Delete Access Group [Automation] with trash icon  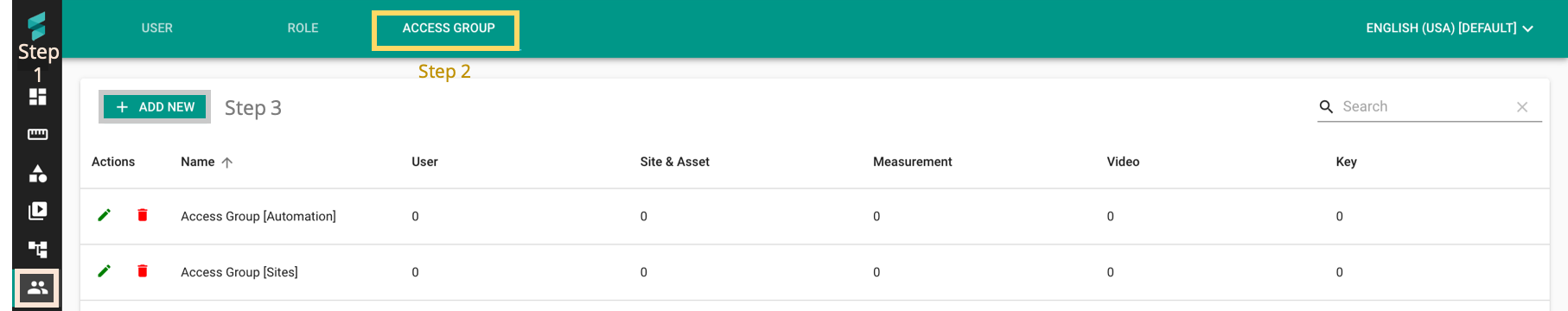[x=143, y=215]
